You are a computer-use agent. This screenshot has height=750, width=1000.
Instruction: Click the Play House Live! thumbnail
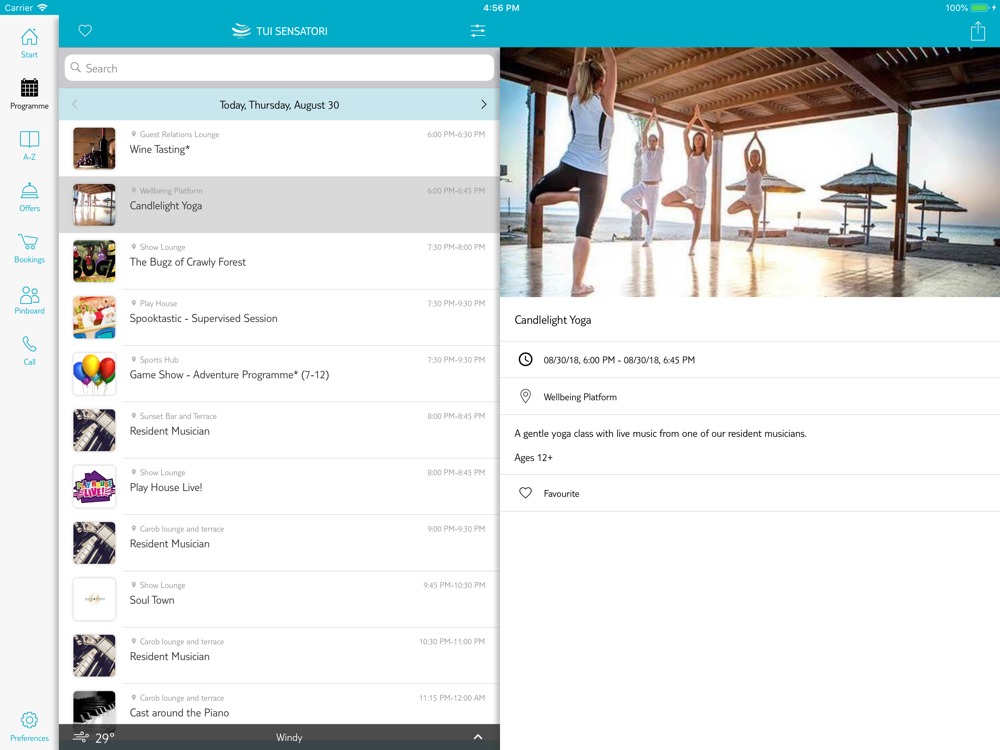pyautogui.click(x=94, y=487)
